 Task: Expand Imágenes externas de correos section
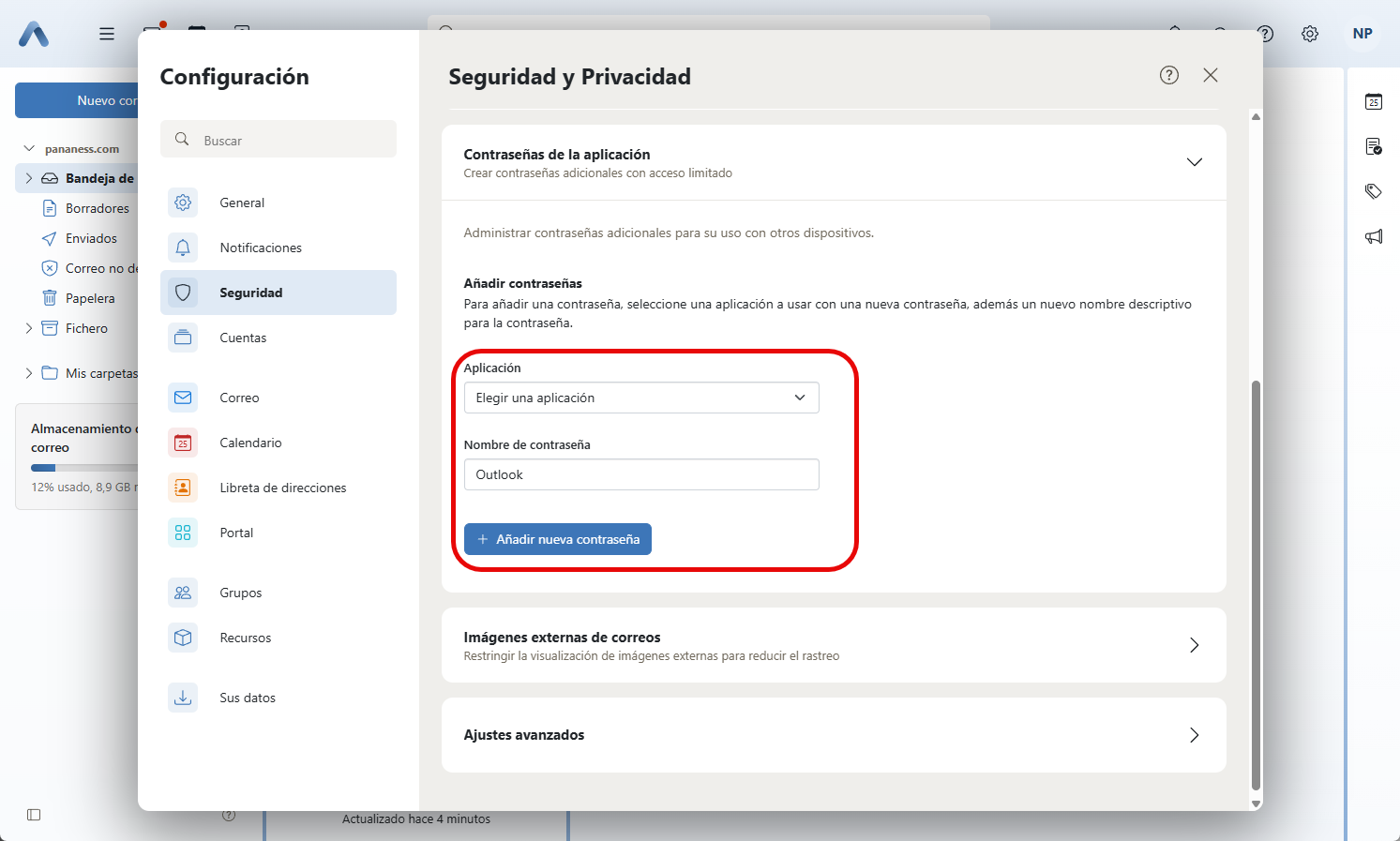[1194, 645]
